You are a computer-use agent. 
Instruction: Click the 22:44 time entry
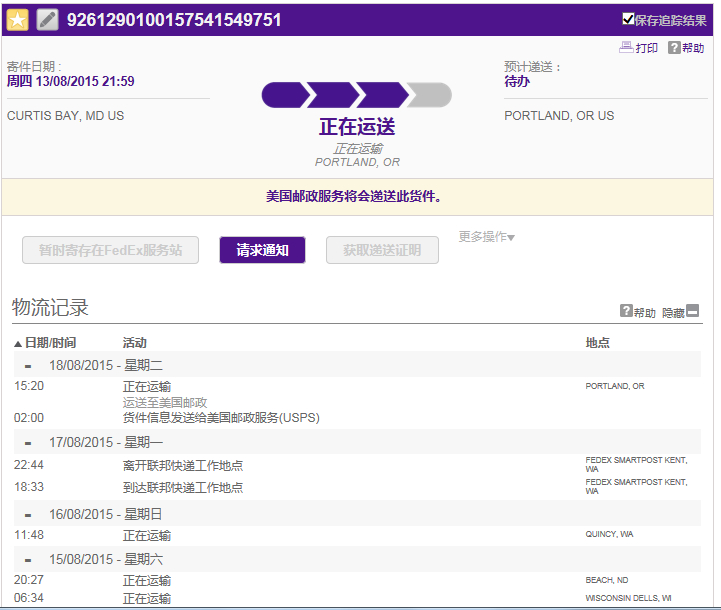click(29, 465)
